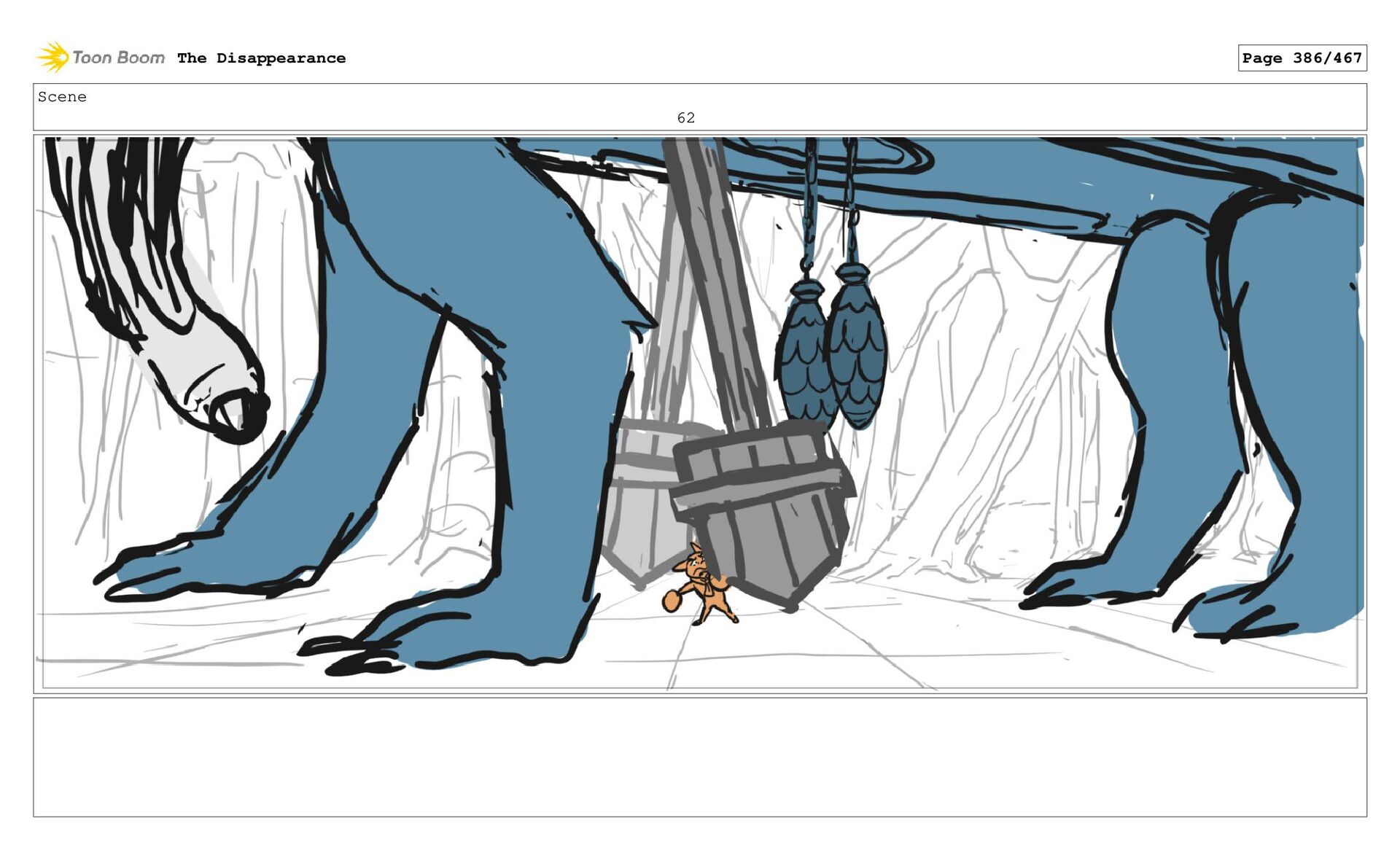Screen dimensions: 1400x850
Task: Click the empty notes box below the panel
Action: [x=700, y=757]
